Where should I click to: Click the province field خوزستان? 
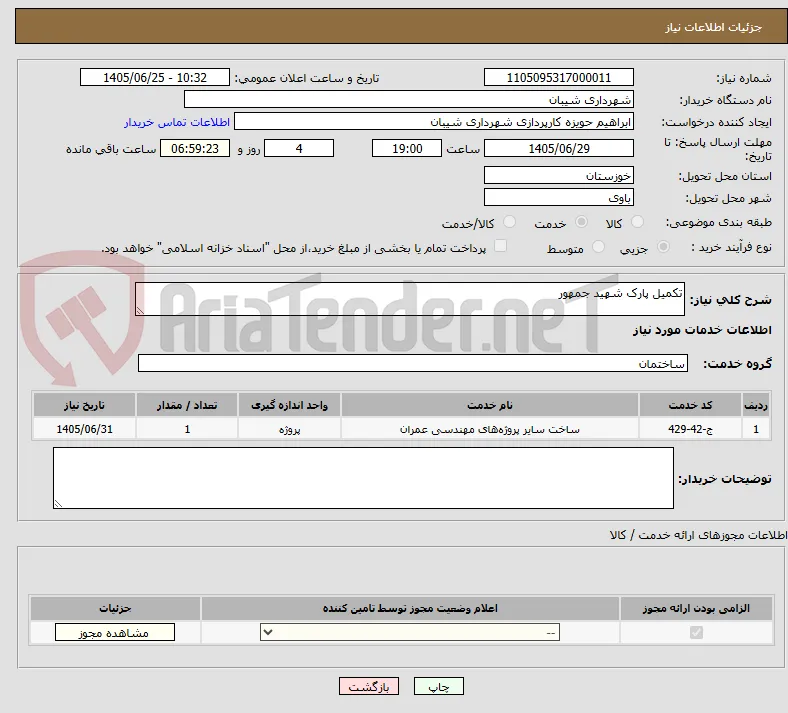[558, 175]
